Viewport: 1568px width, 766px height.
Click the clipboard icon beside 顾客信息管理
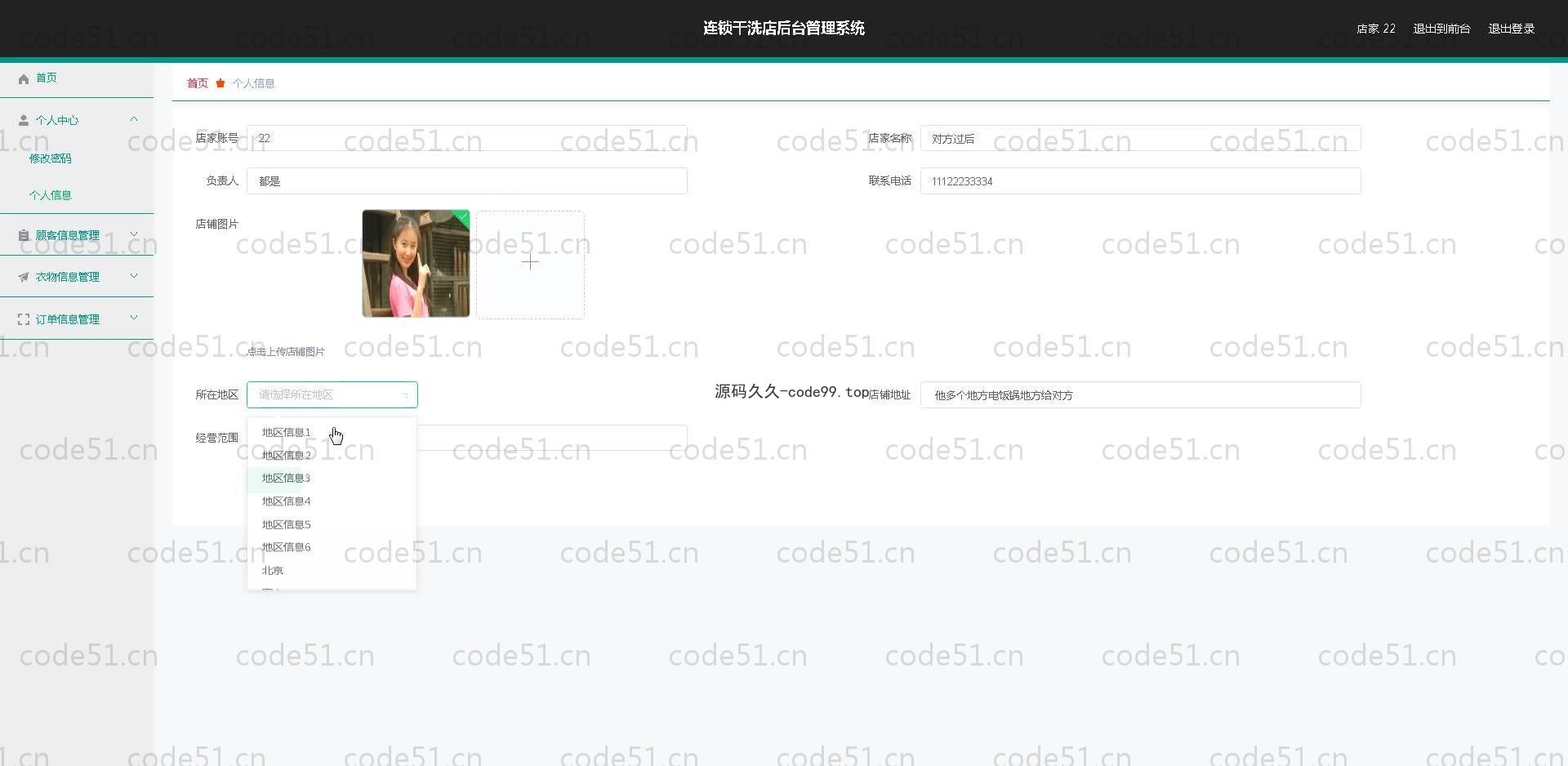click(24, 235)
